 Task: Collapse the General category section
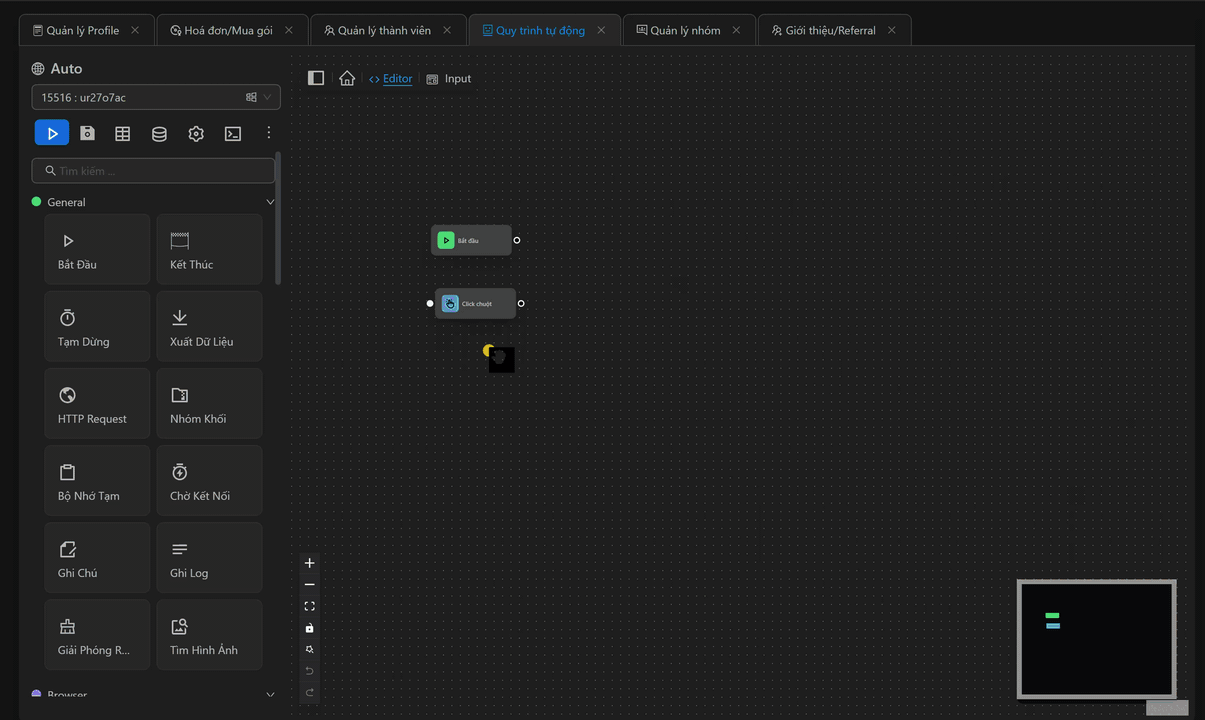pos(270,202)
